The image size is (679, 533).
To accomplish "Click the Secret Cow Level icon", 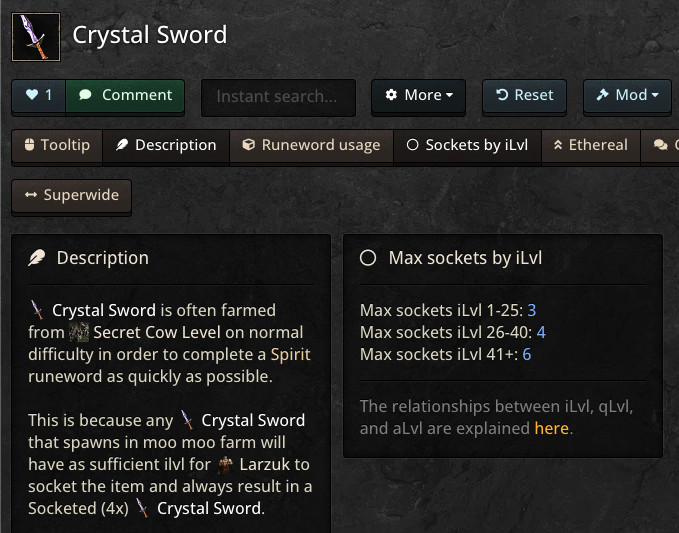I will click(x=80, y=332).
